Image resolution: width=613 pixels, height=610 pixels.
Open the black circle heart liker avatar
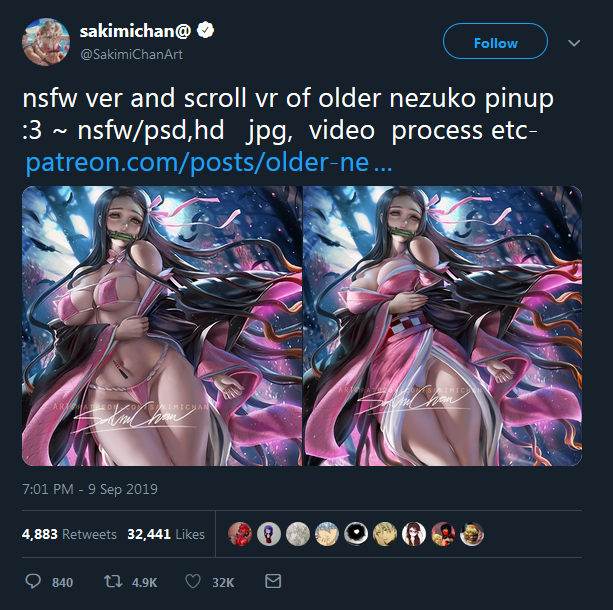[356, 534]
